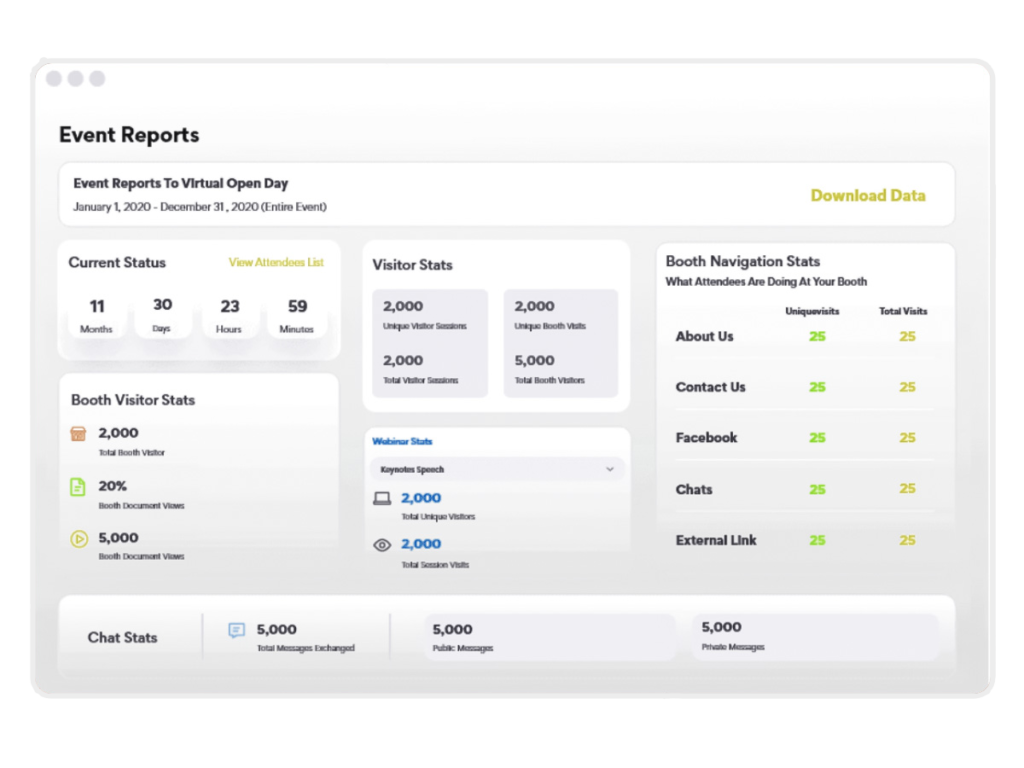Viewport: 1024px width, 768px height.
Task: Click Contact Us unique visits value 25
Action: pyautogui.click(x=818, y=387)
